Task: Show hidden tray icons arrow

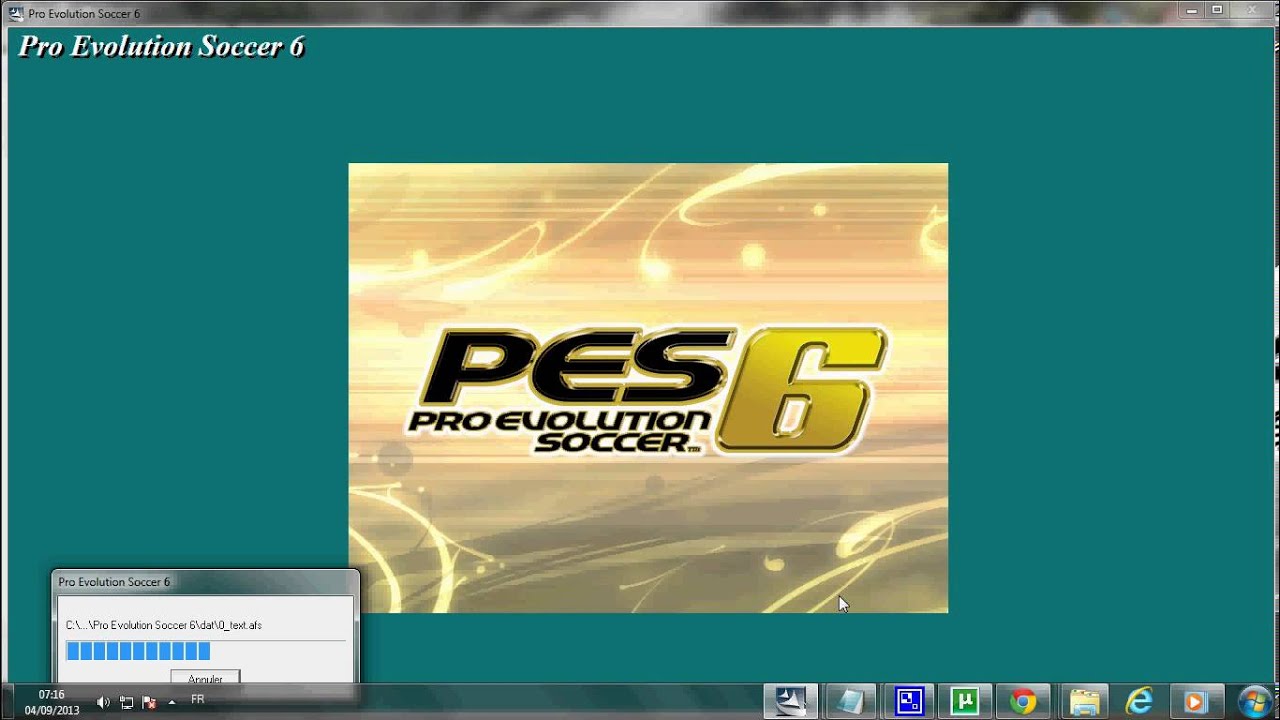Action: pyautogui.click(x=172, y=702)
